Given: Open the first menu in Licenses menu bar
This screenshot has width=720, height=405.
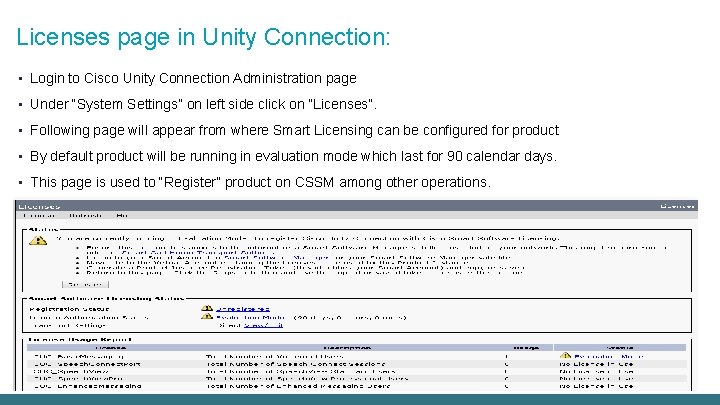Looking at the screenshot, I should [39, 215].
